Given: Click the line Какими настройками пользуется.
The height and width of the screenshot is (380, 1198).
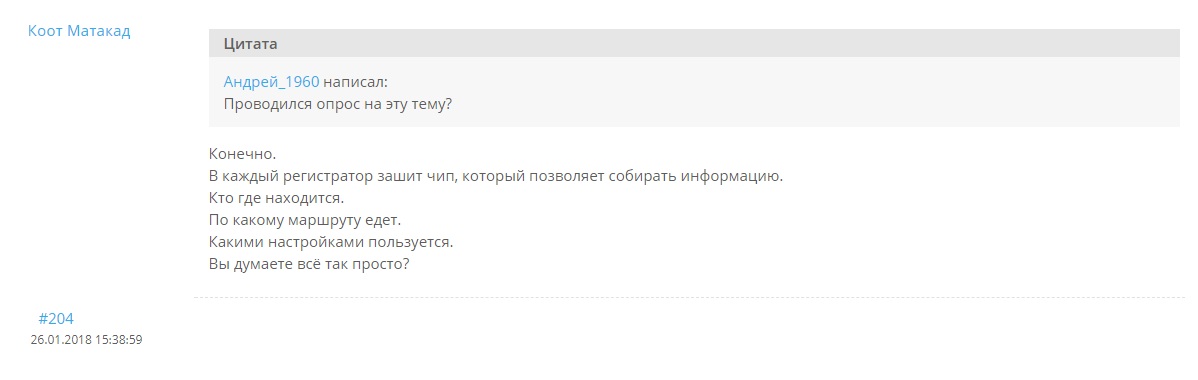Looking at the screenshot, I should pos(332,243).
